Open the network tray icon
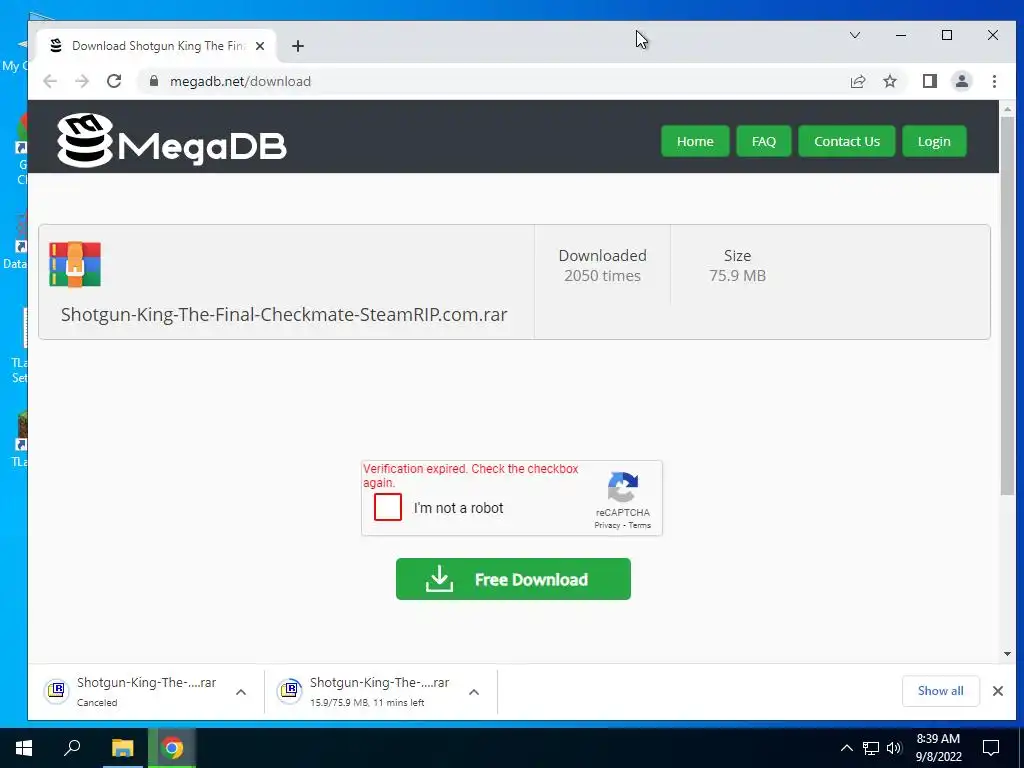The image size is (1024, 768). [x=871, y=748]
